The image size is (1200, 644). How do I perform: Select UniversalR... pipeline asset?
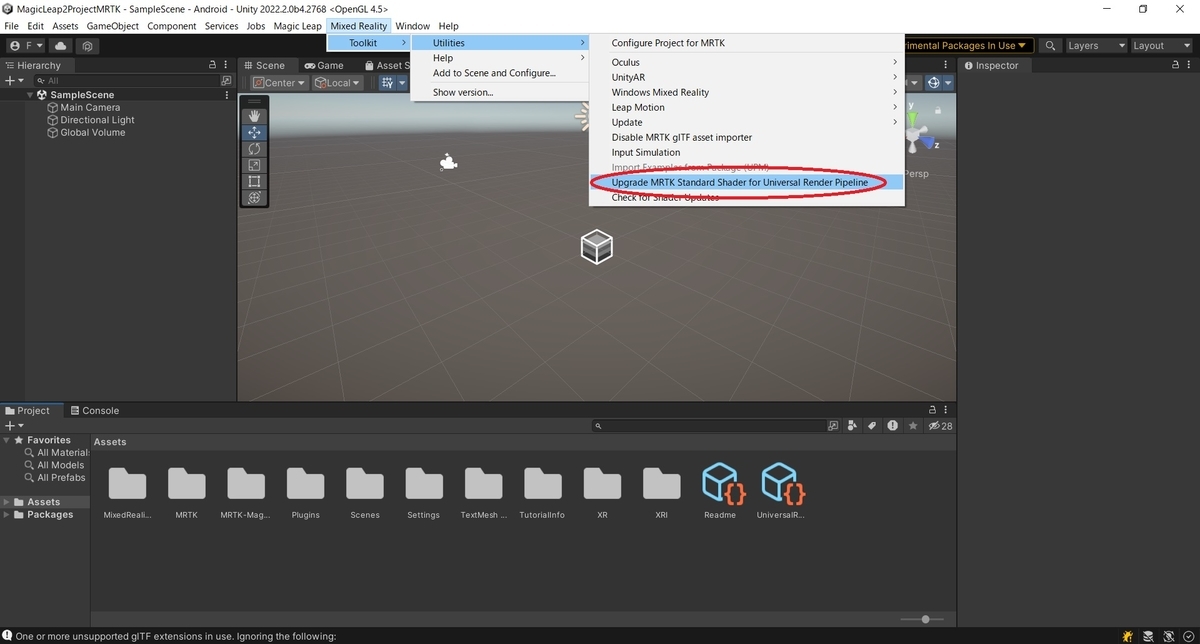pyautogui.click(x=781, y=492)
